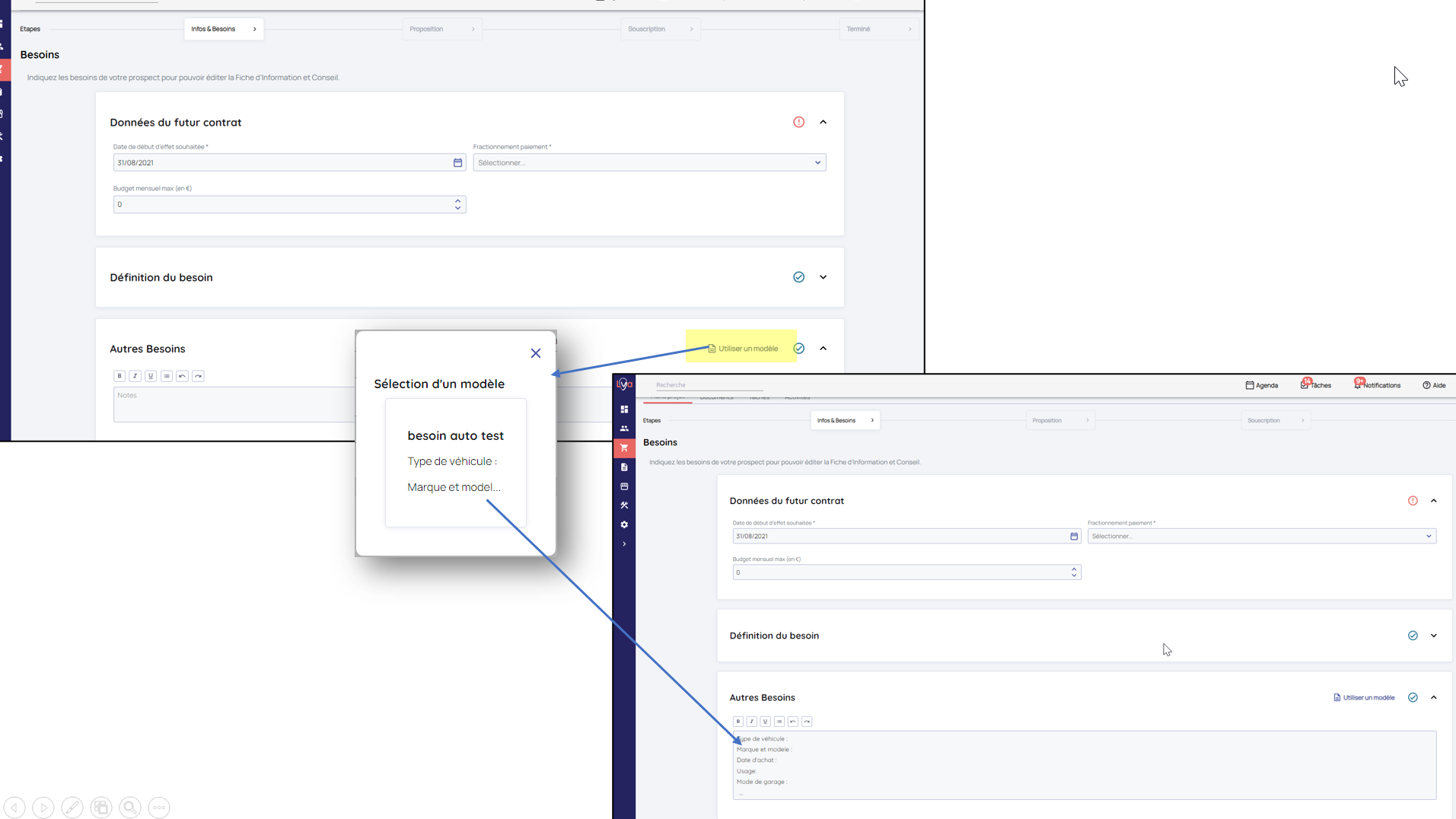
Task: Select the shopping cart sidebar icon
Action: (x=624, y=448)
